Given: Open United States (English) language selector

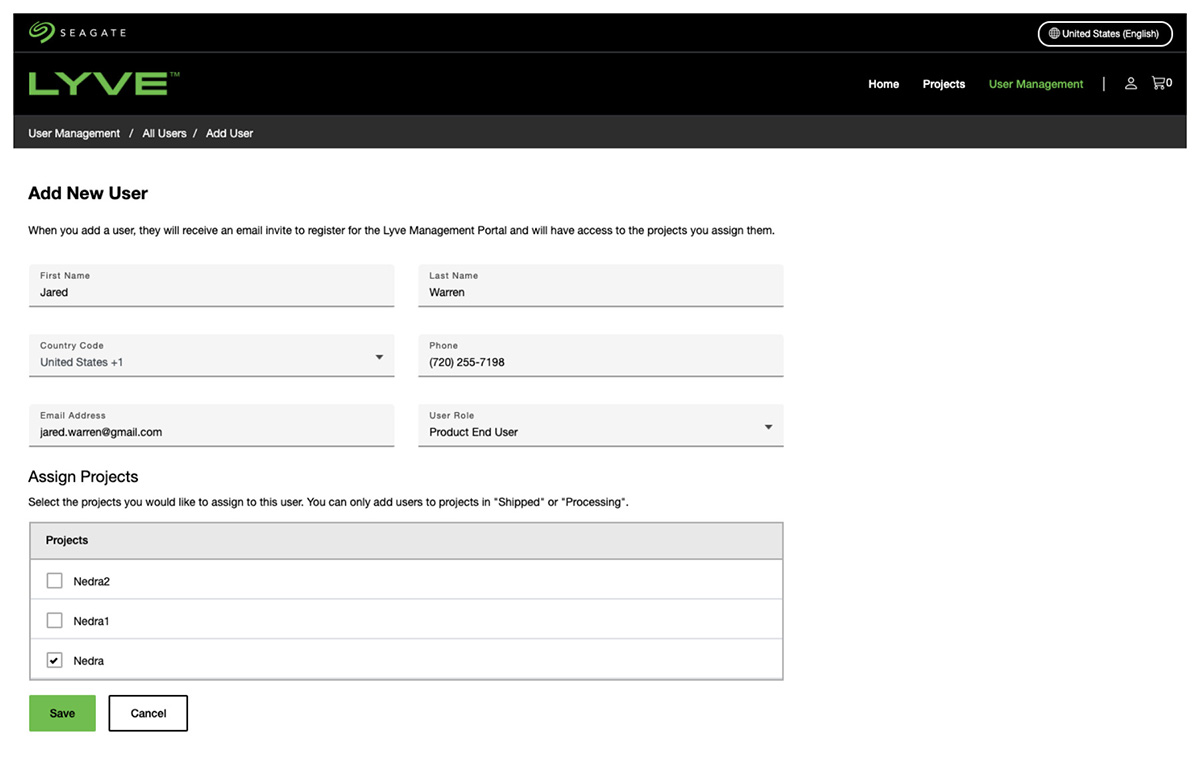Looking at the screenshot, I should click(x=1105, y=34).
